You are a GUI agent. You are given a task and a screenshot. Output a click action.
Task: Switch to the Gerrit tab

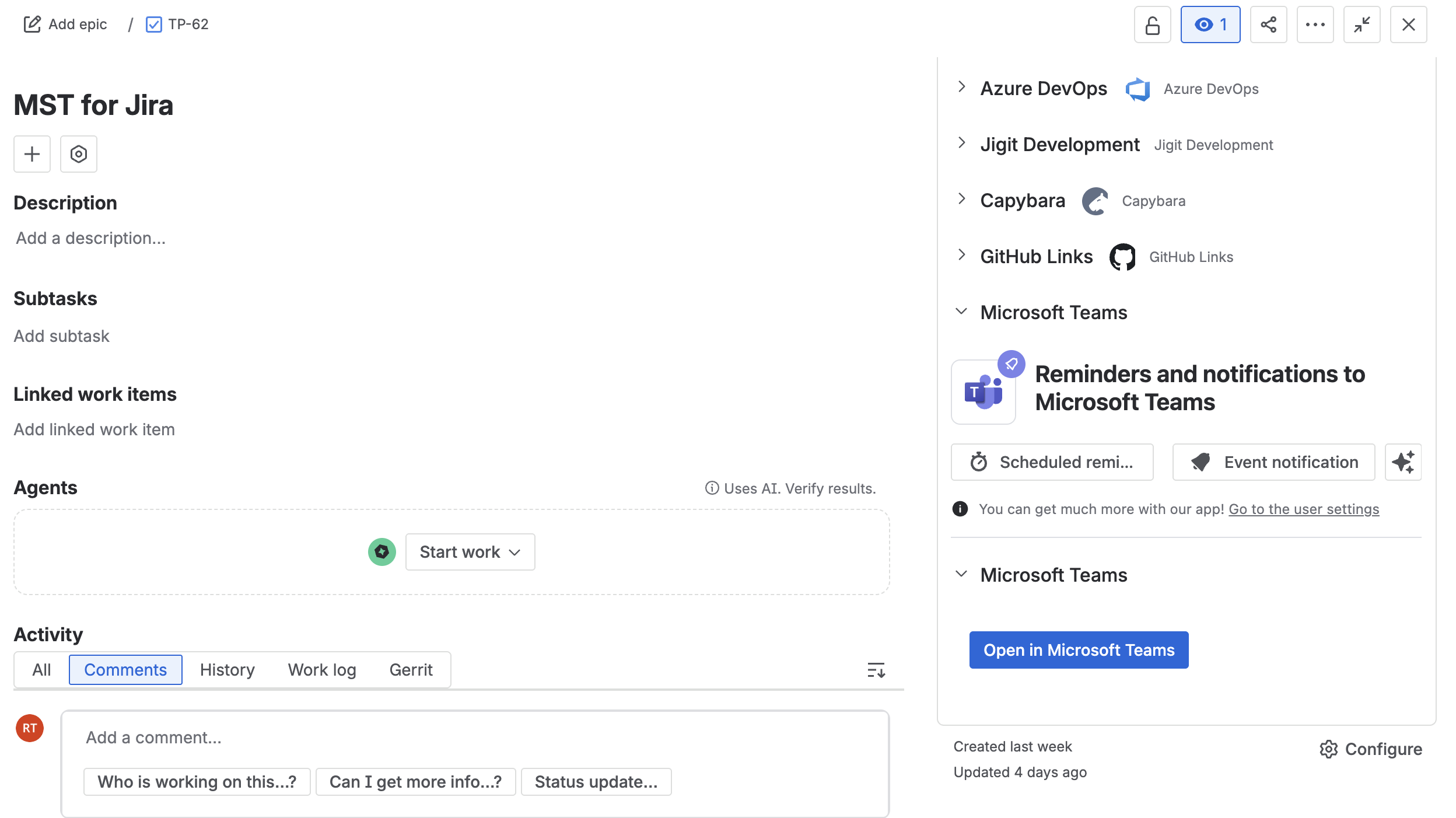coord(411,670)
